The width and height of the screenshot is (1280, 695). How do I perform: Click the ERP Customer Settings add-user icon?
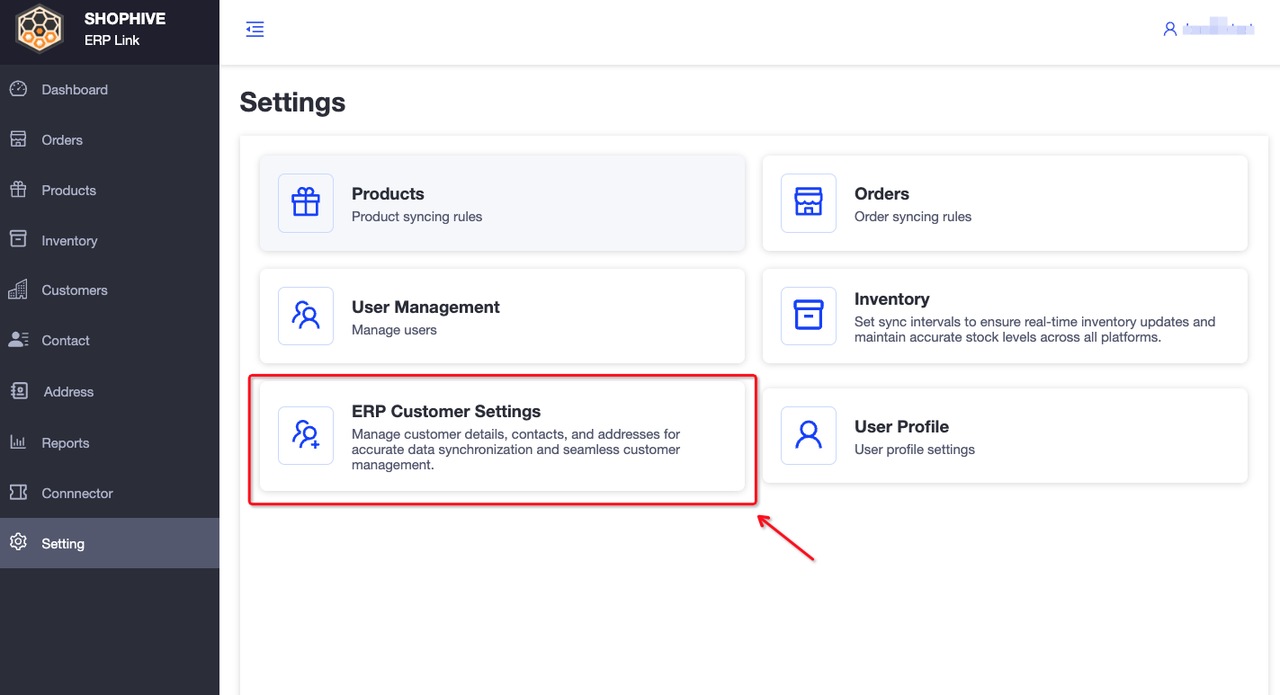pos(306,435)
